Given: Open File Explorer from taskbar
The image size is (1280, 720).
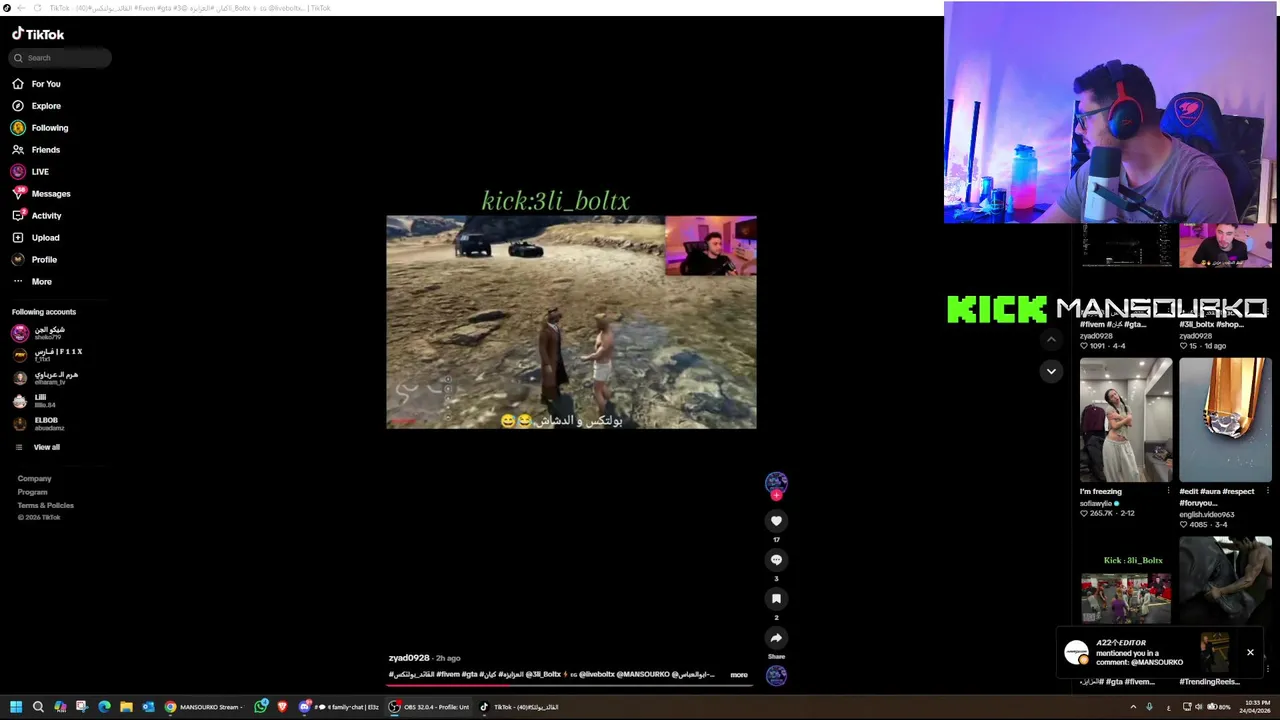Looking at the screenshot, I should 126,707.
